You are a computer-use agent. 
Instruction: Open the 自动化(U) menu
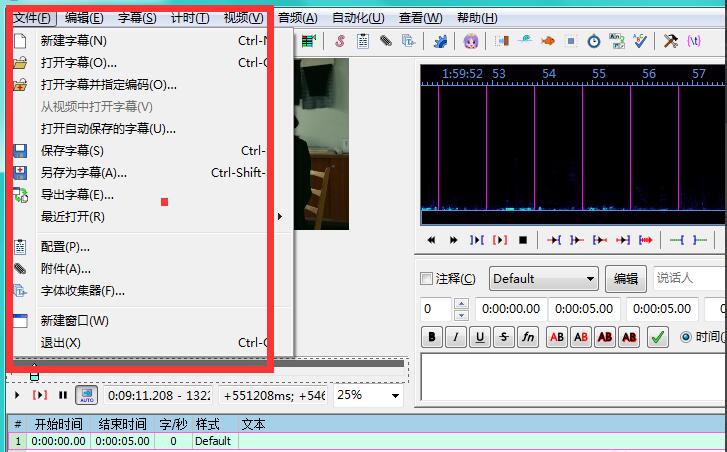[x=357, y=18]
